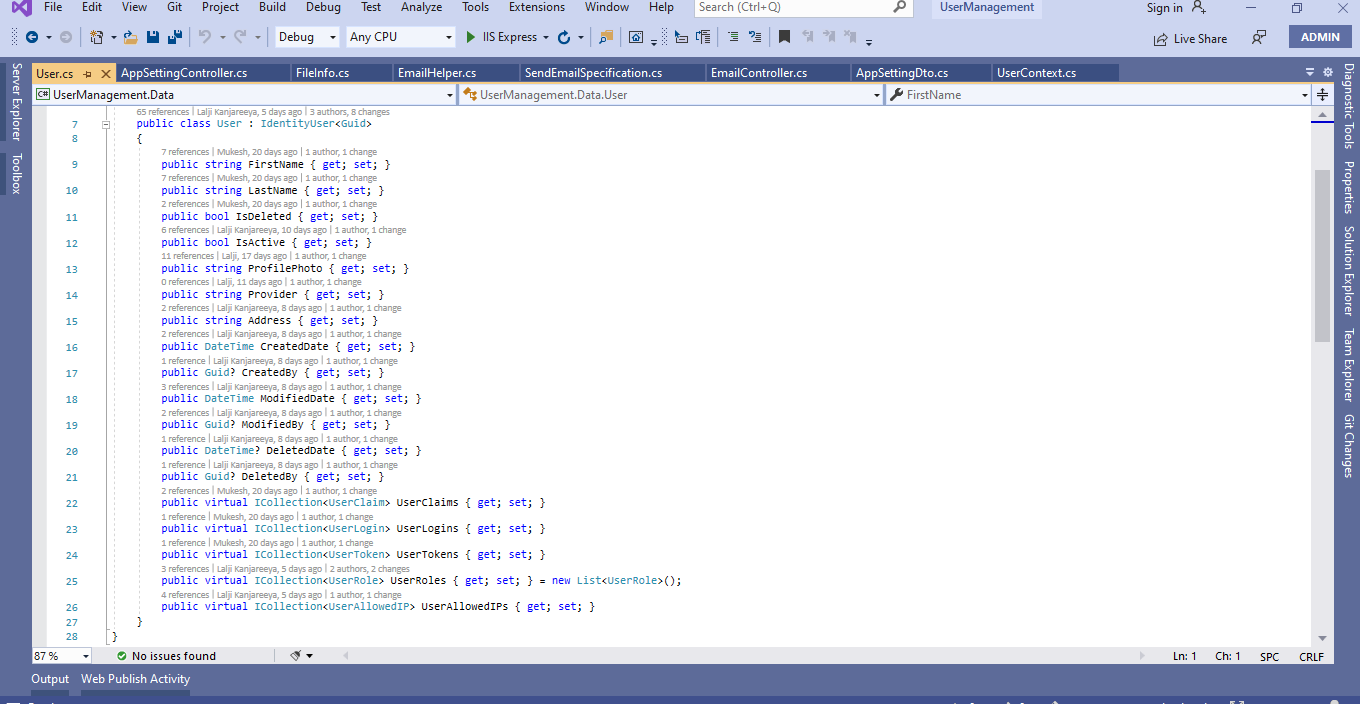Open the UserManagement.Data project dropdown
This screenshot has height=704, width=1362.
245,94
